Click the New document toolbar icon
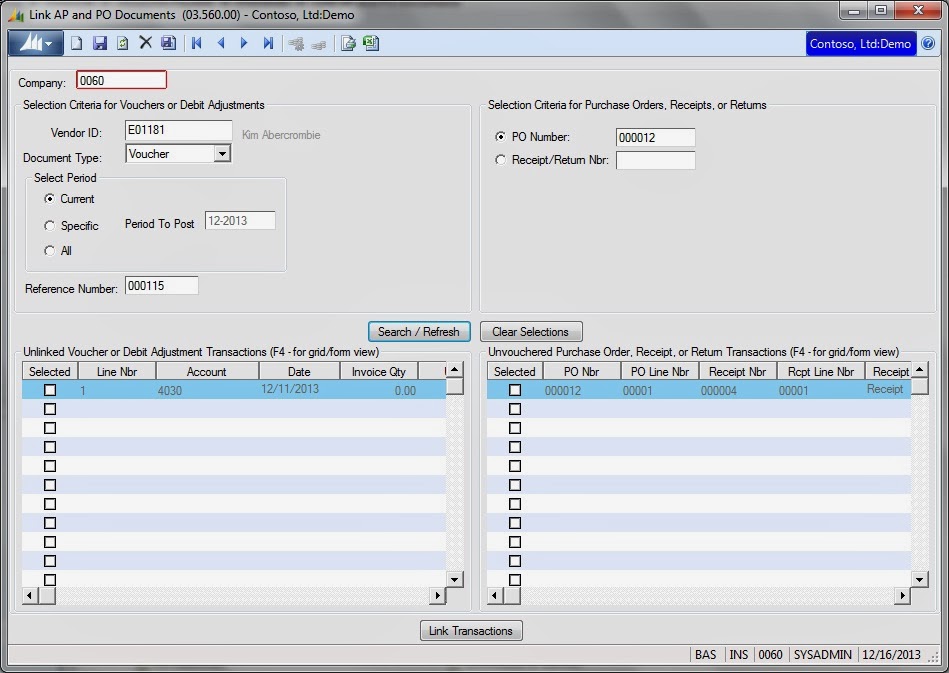949x673 pixels. pos(76,43)
